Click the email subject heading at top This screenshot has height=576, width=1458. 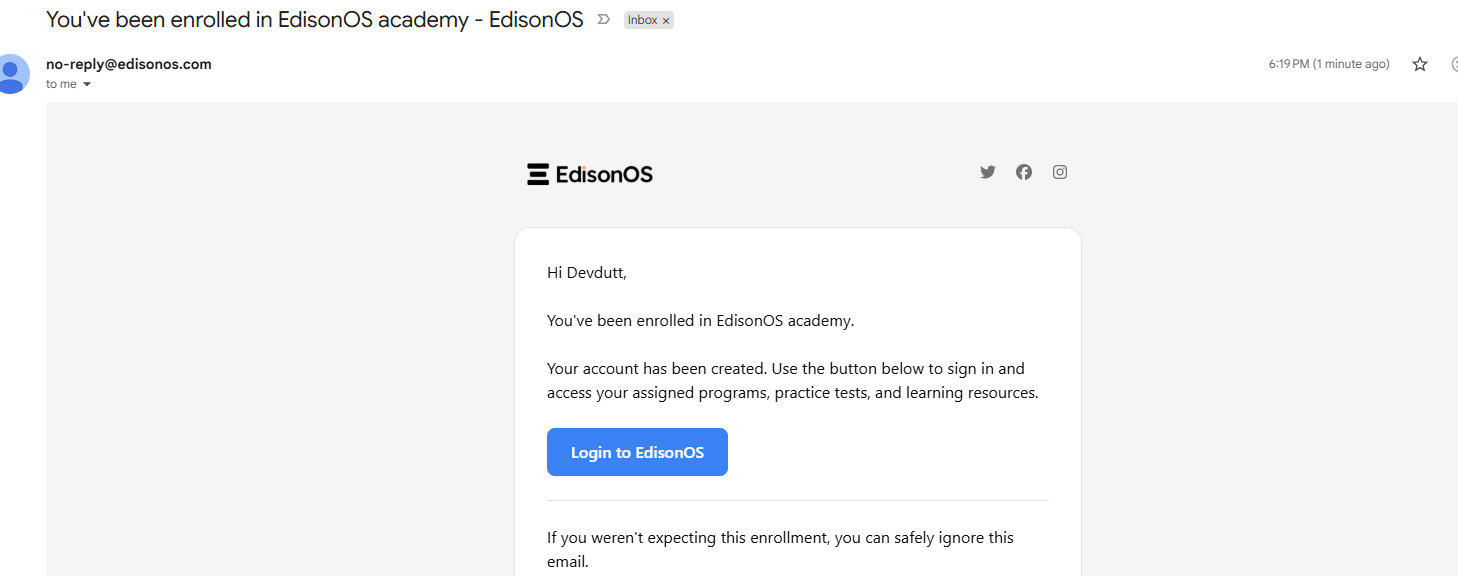point(314,19)
